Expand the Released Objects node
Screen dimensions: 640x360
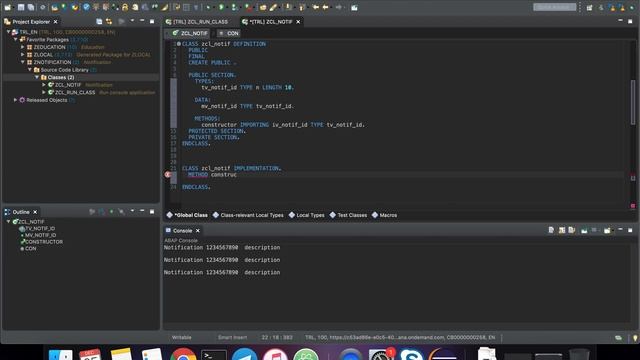[x=16, y=100]
